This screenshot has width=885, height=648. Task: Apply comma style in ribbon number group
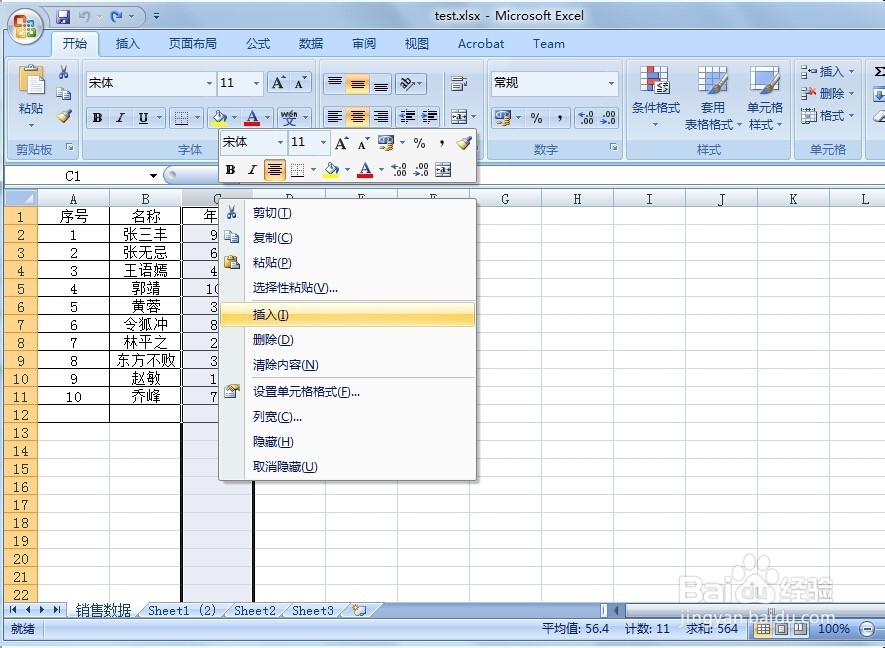coord(559,118)
